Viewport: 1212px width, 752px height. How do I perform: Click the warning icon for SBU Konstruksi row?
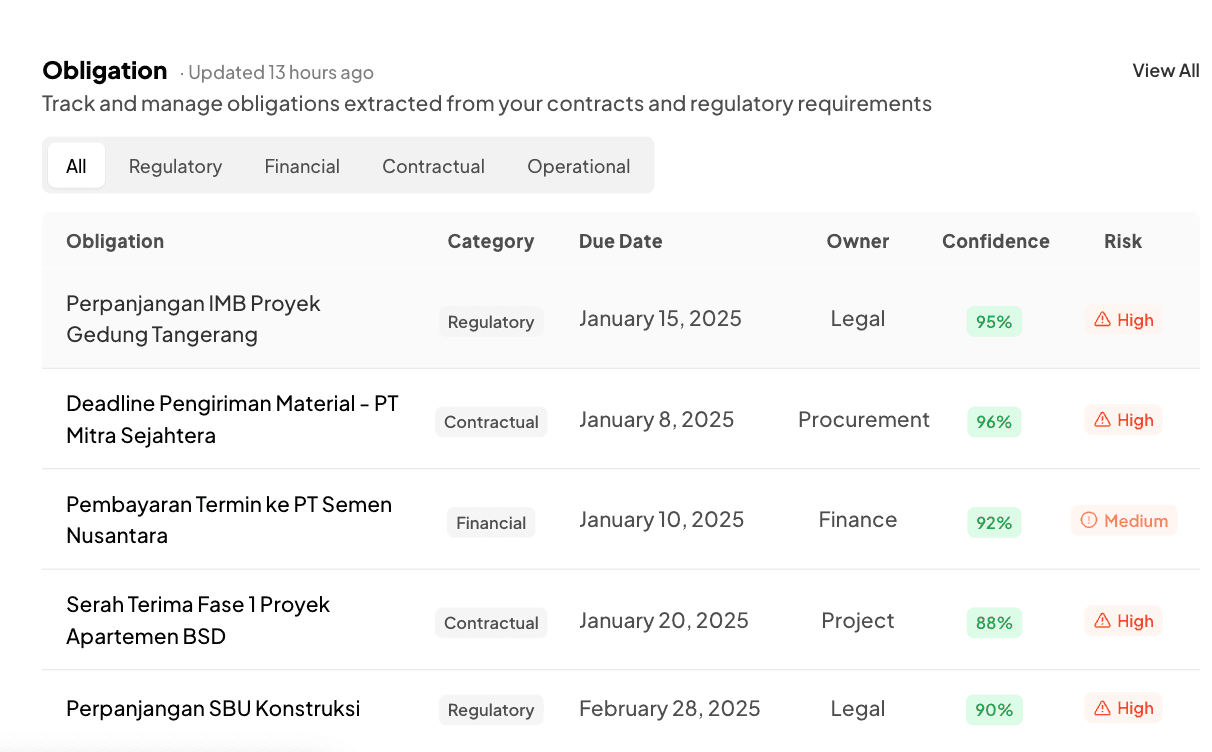click(1102, 709)
